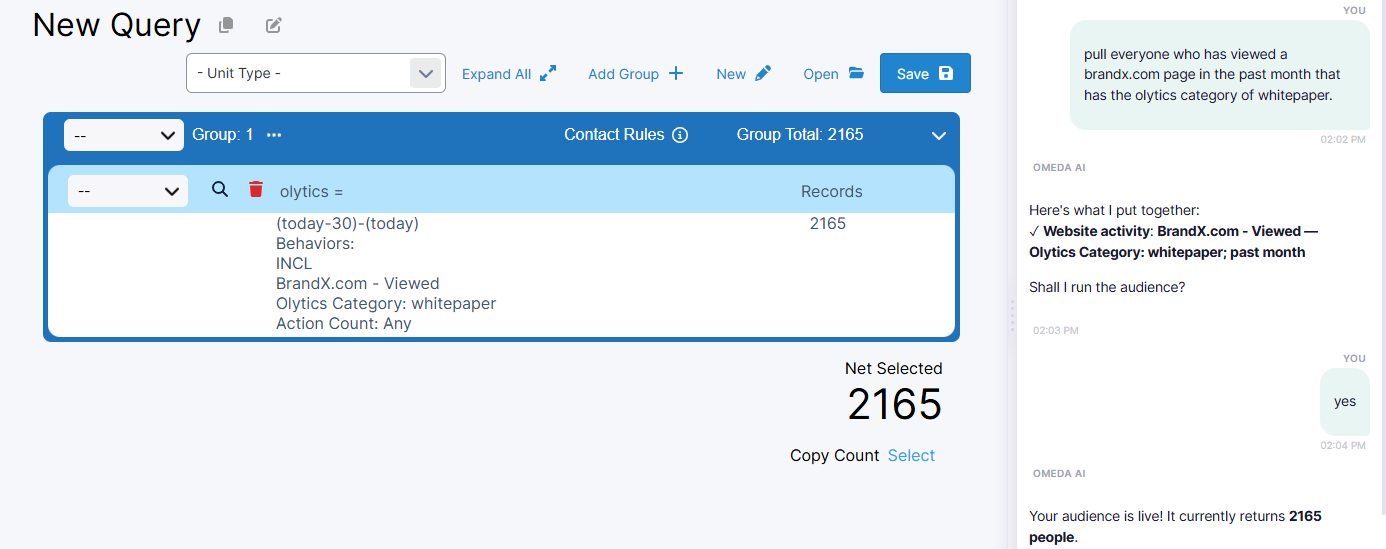This screenshot has width=1386, height=549.
Task: Click the Expand All label
Action: point(496,74)
